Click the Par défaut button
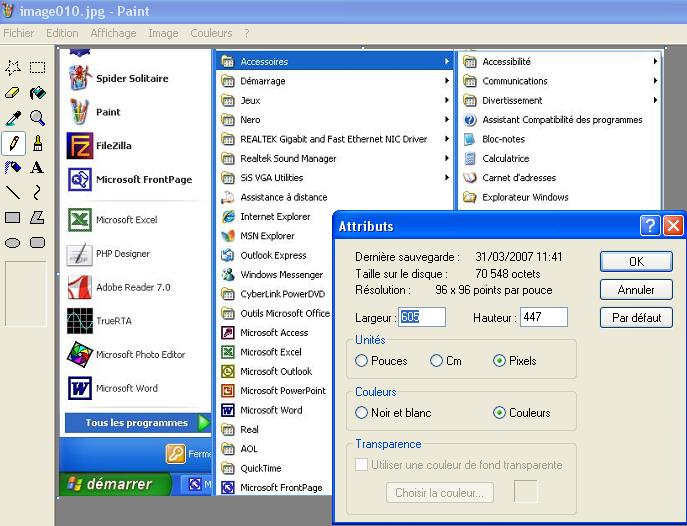The image size is (687, 526). tap(636, 318)
